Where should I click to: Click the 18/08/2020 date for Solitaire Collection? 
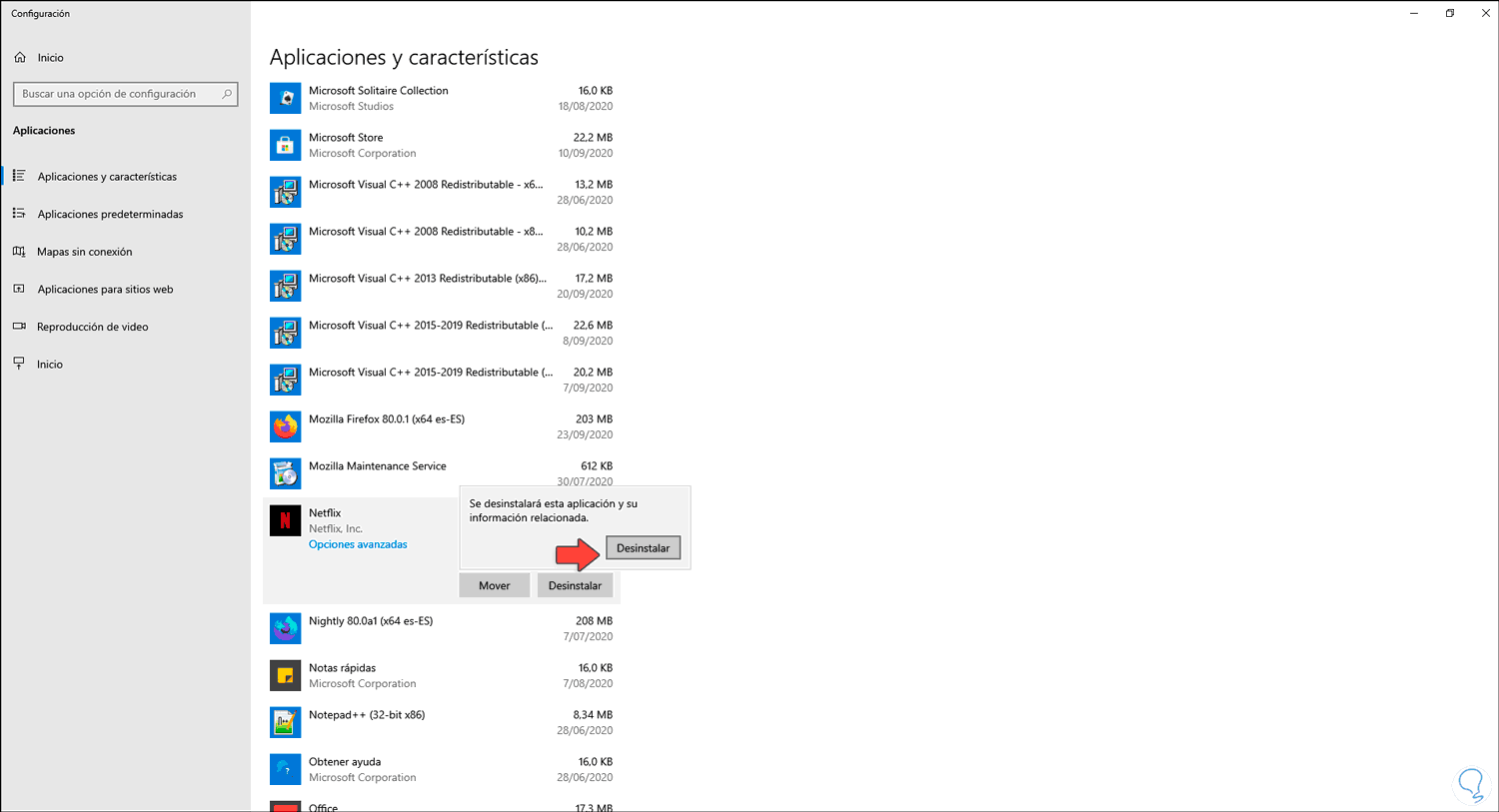(586, 107)
